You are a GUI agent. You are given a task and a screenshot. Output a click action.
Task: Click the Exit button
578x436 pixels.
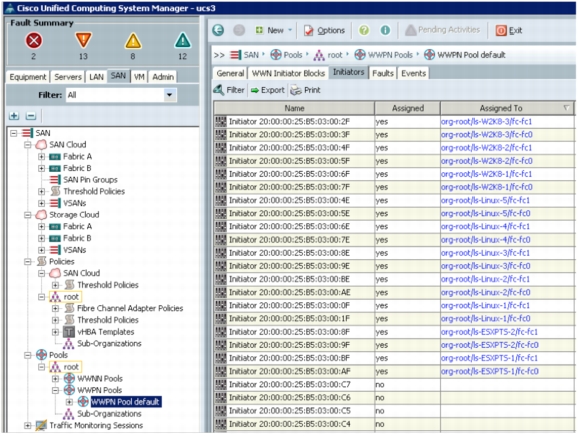pos(509,30)
